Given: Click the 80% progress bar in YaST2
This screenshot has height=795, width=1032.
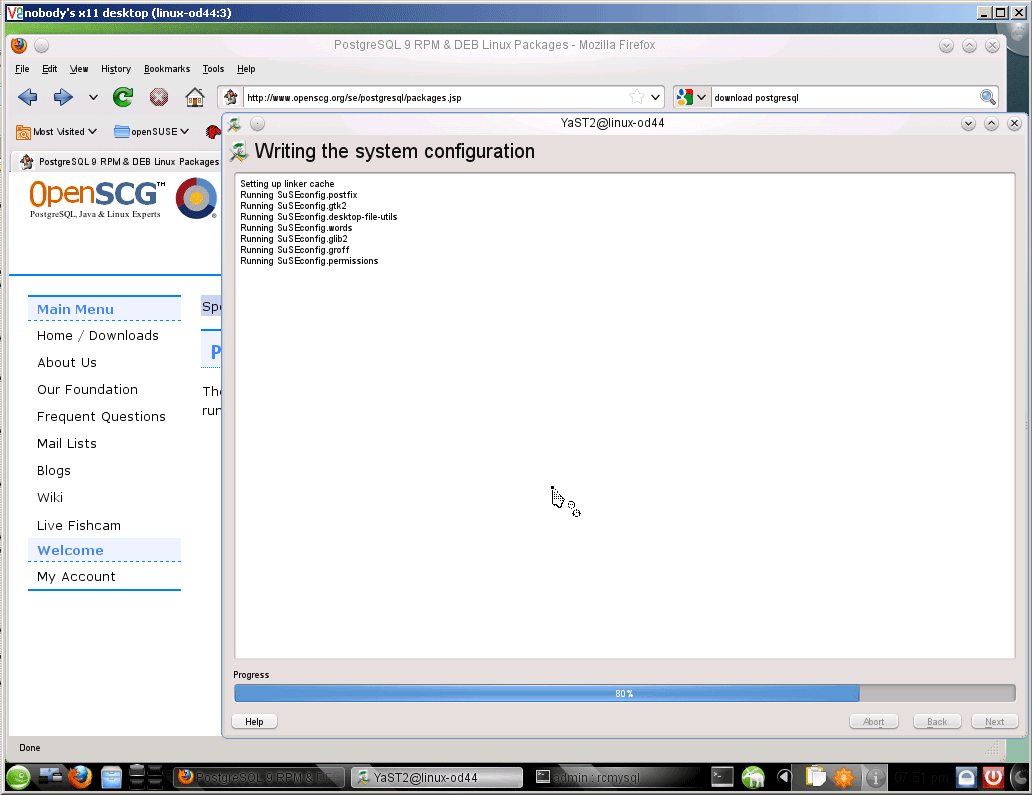Looking at the screenshot, I should pos(625,694).
